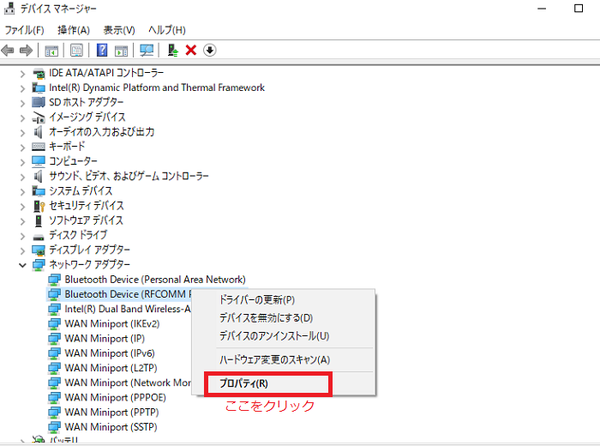
Task: Click the システム デバイス folder icon
Action: pos(39,191)
